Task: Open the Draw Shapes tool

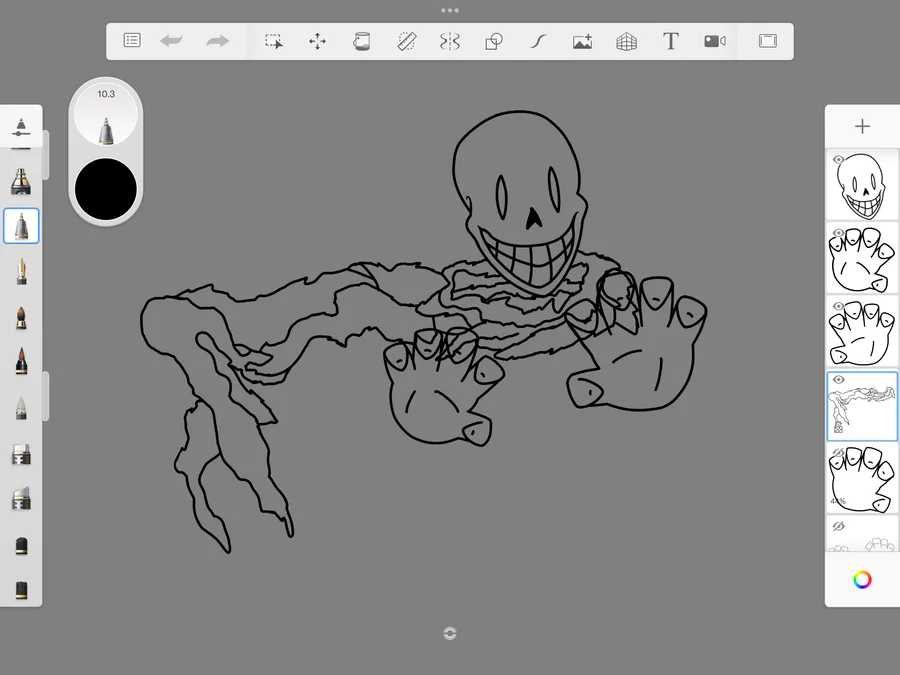Action: pos(494,41)
